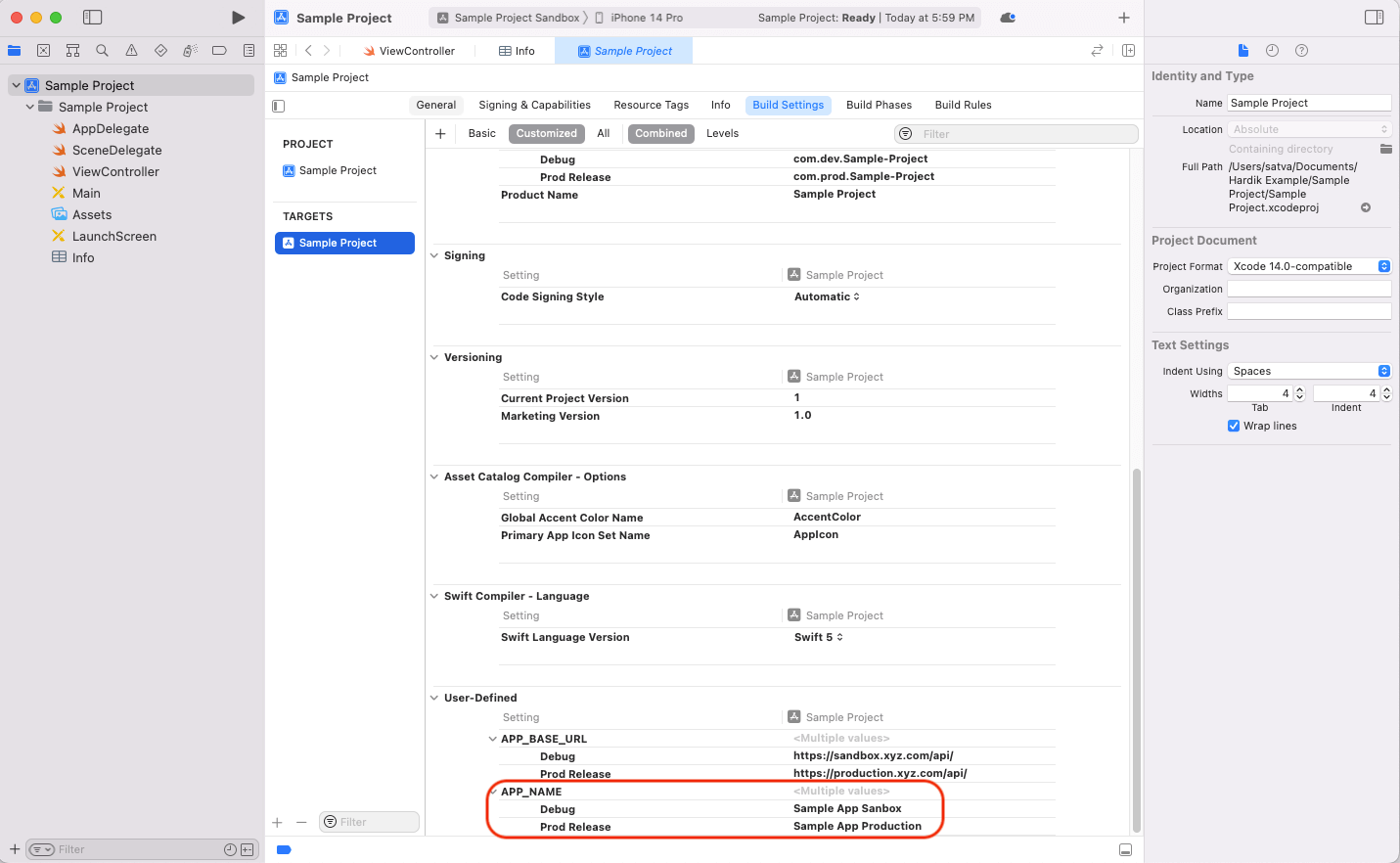The height and width of the screenshot is (863, 1400).
Task: Open AppDelegate file in navigator
Action: pyautogui.click(x=111, y=128)
